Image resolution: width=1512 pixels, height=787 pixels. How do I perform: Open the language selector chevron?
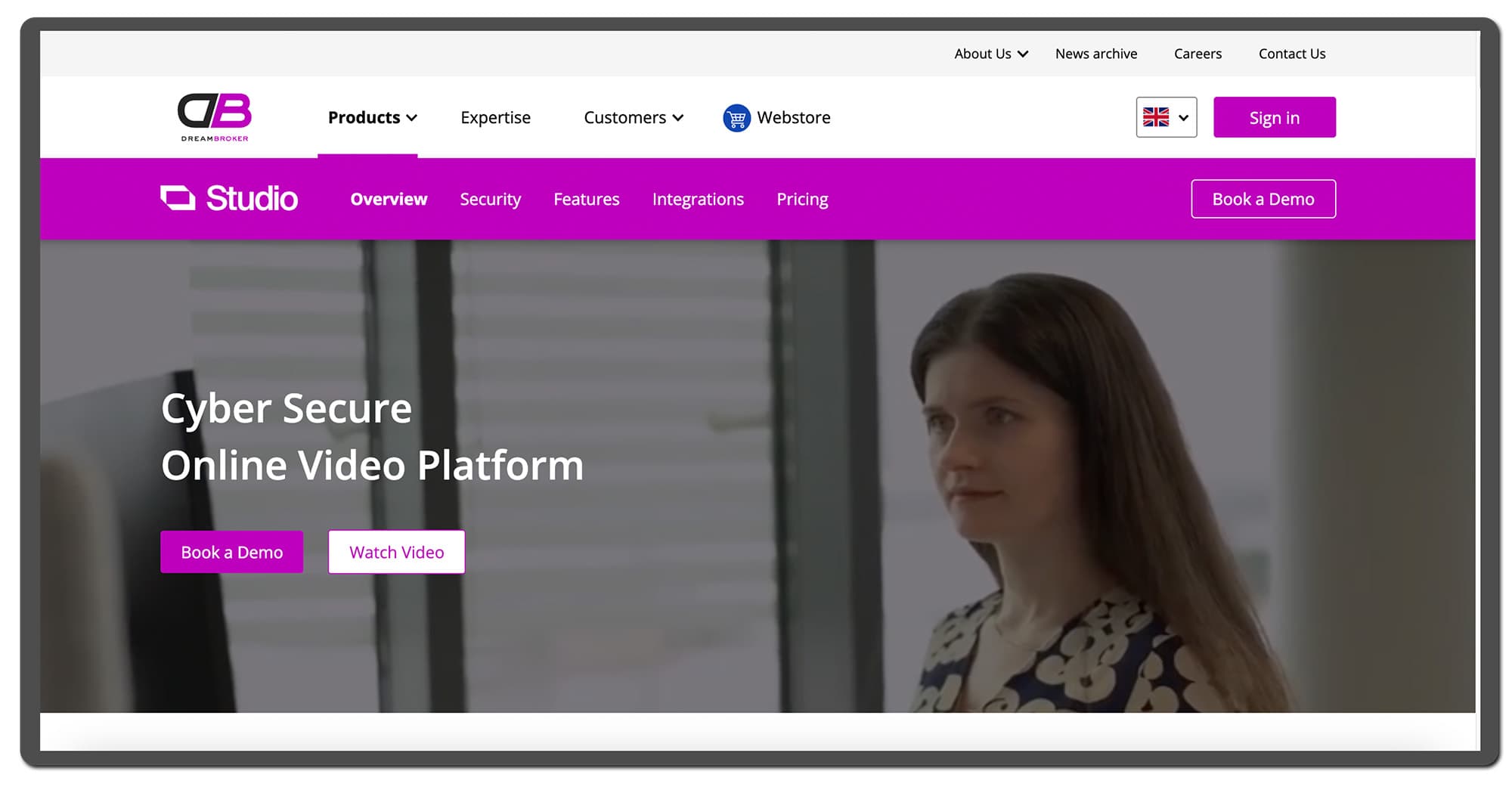coord(1184,118)
